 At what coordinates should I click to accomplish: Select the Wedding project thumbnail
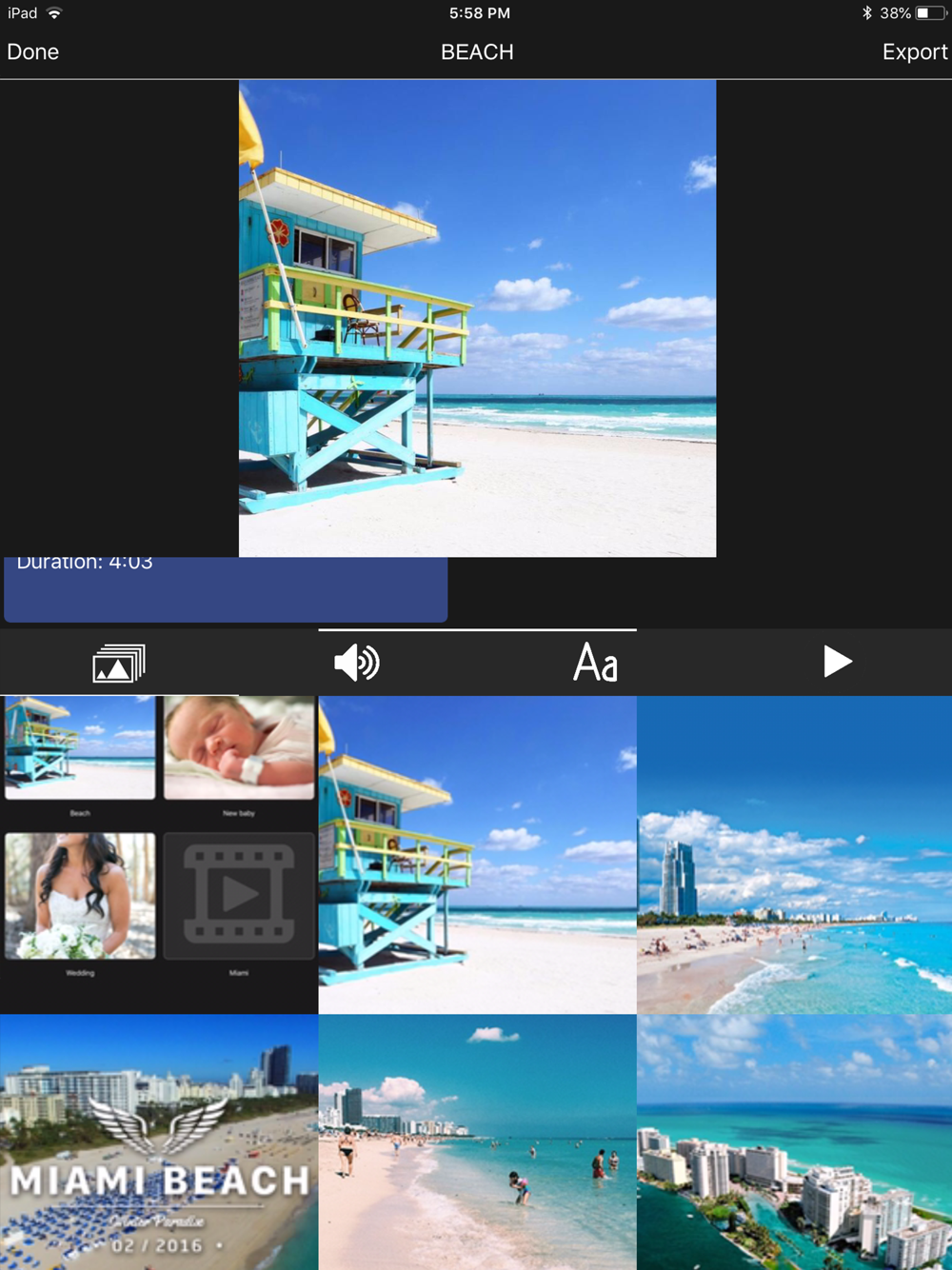[80, 896]
